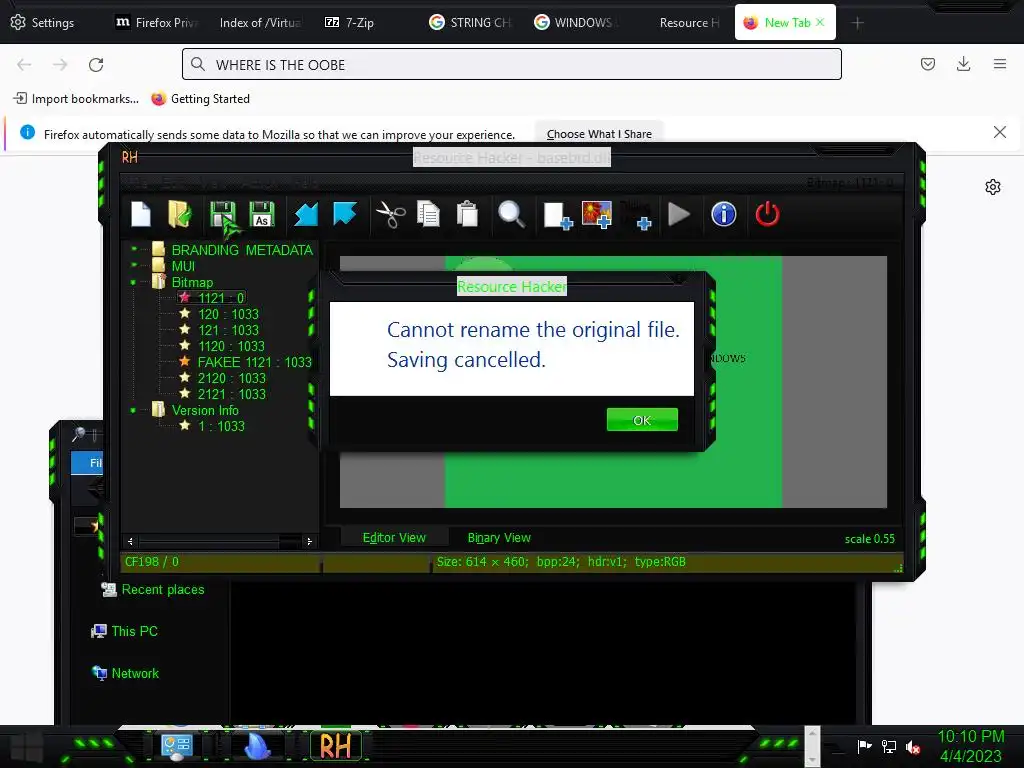
Task: Select bitmap resource 120 : 1033
Action: [228, 314]
